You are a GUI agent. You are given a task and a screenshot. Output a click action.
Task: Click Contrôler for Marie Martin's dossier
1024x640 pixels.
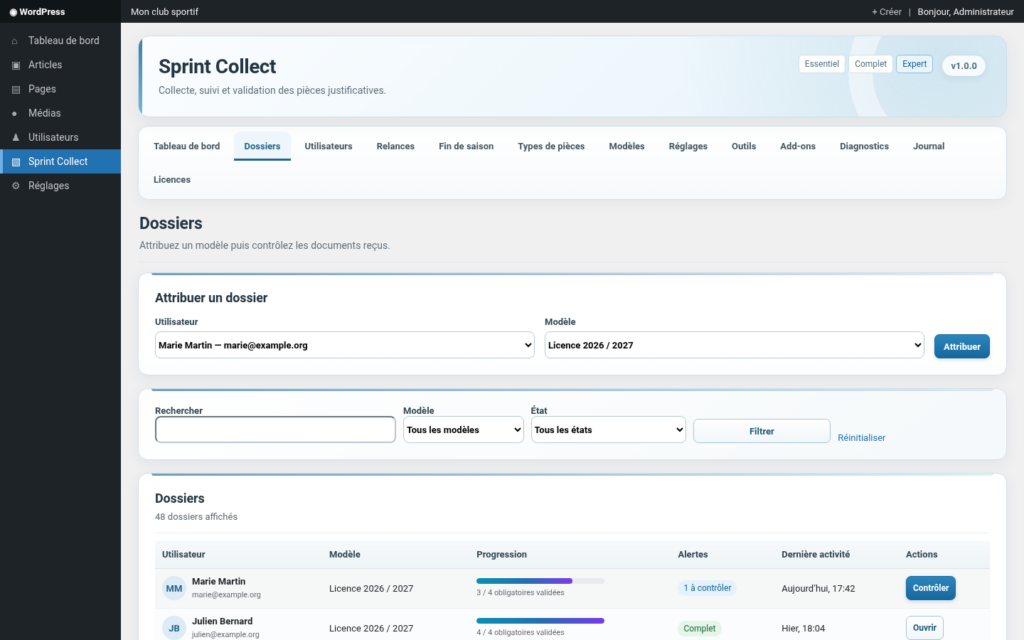pyautogui.click(x=930, y=588)
